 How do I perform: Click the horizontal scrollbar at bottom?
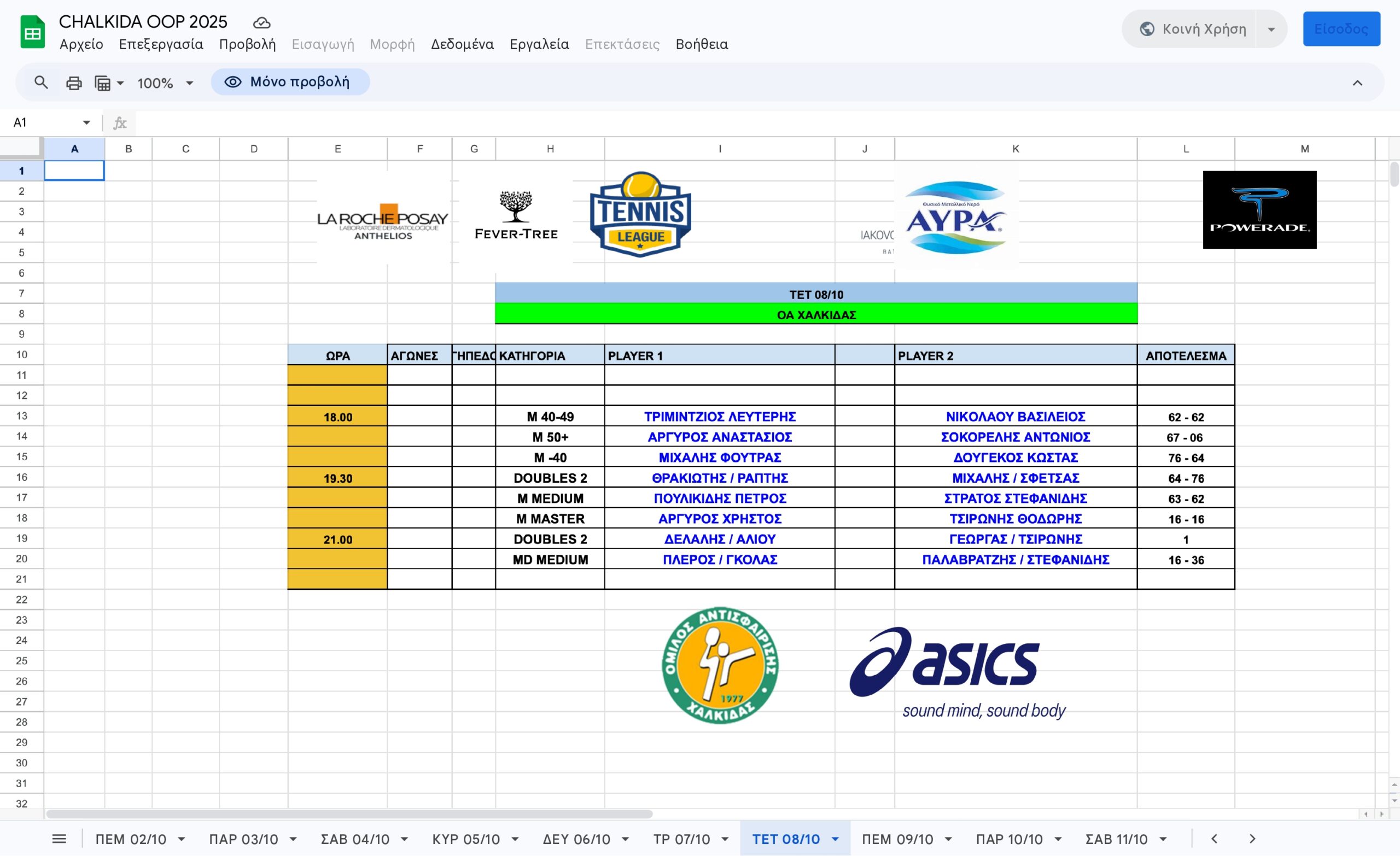pos(349,814)
